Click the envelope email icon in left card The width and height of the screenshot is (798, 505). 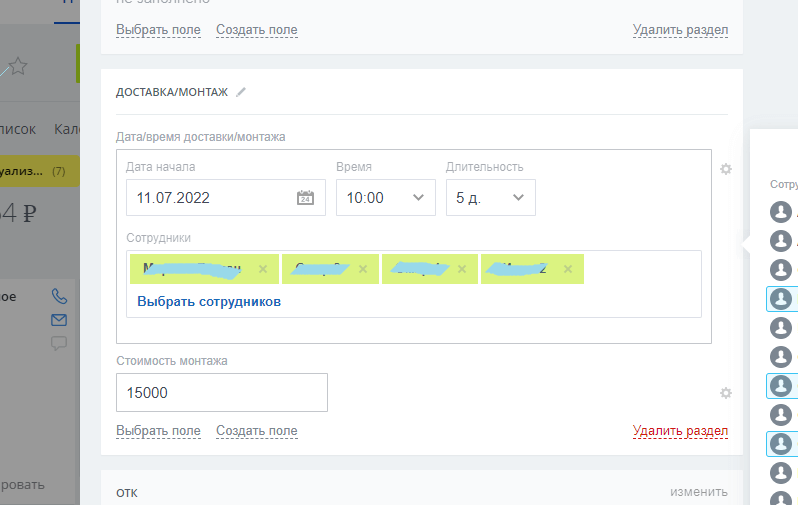pos(59,320)
